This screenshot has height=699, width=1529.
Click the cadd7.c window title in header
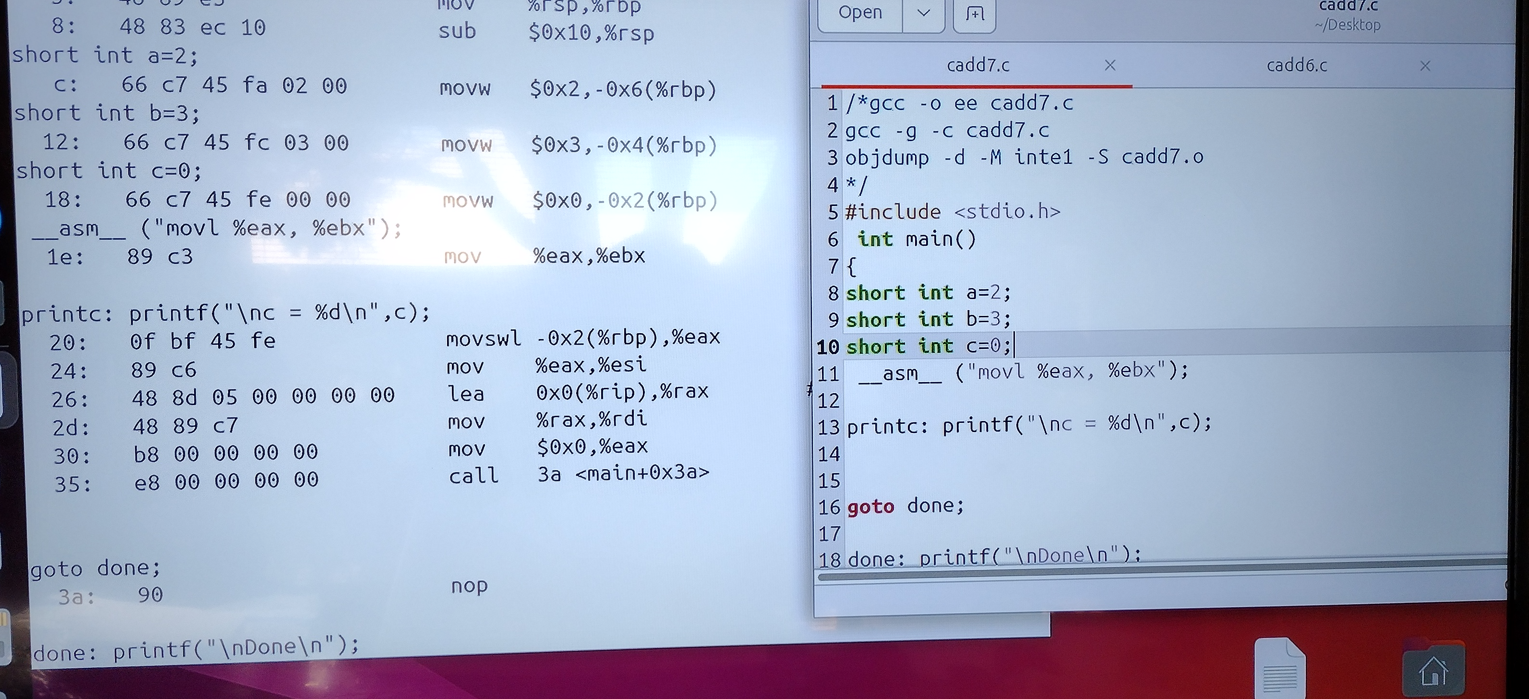1347,8
